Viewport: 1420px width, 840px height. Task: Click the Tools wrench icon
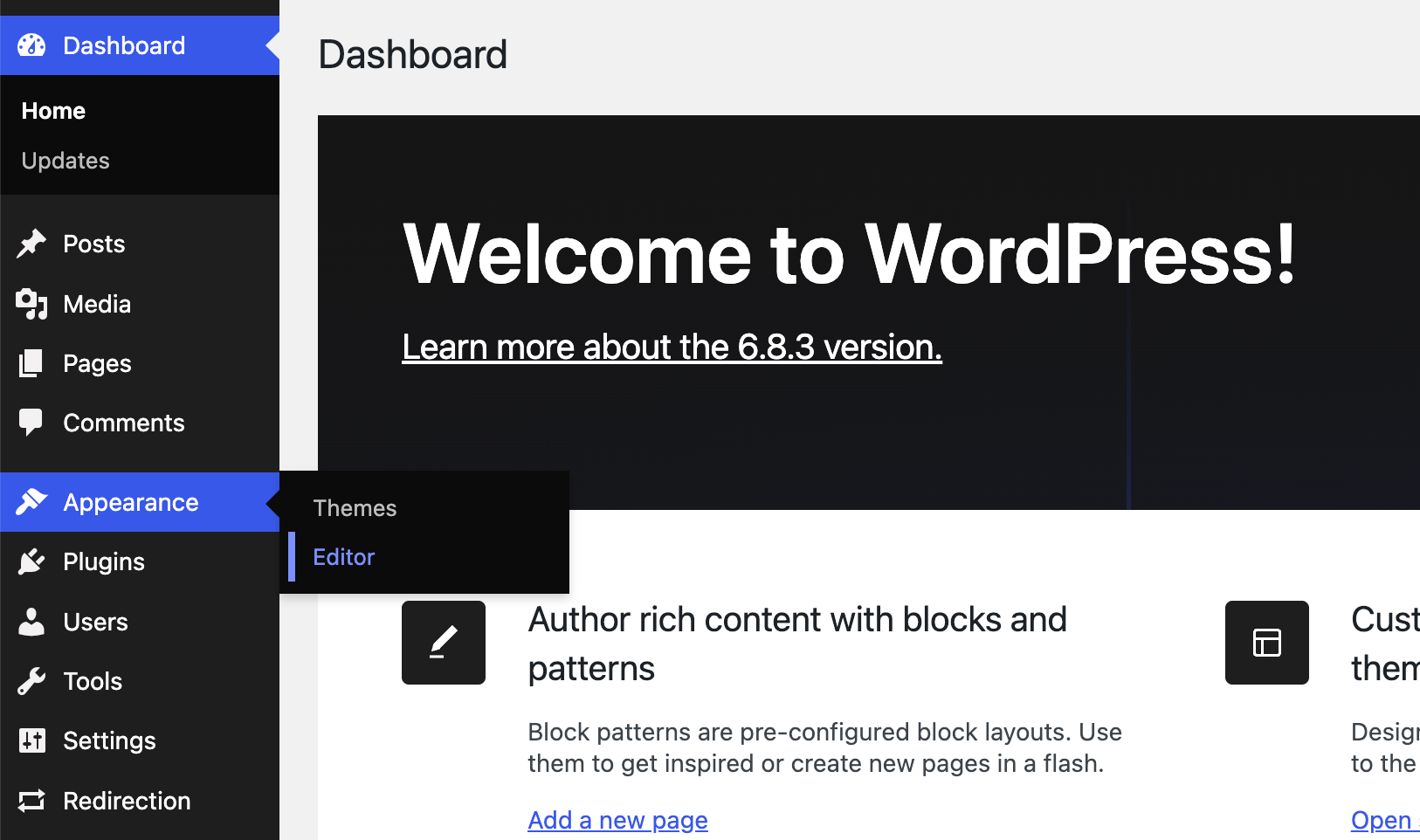[x=32, y=681]
